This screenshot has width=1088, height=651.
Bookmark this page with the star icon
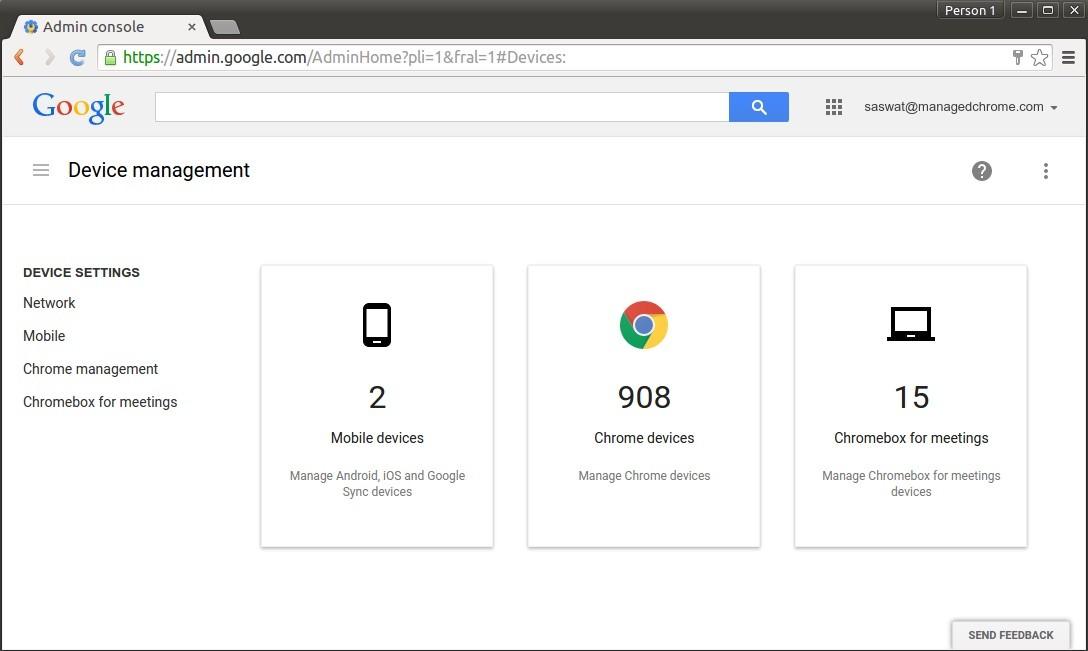(1039, 58)
